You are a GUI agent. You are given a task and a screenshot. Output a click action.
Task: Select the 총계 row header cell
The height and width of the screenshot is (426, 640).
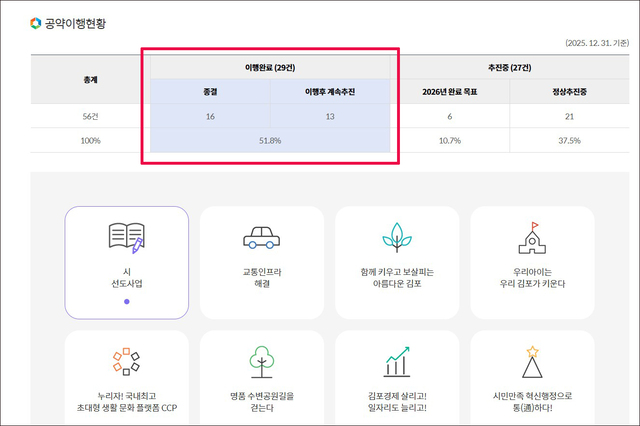90,78
